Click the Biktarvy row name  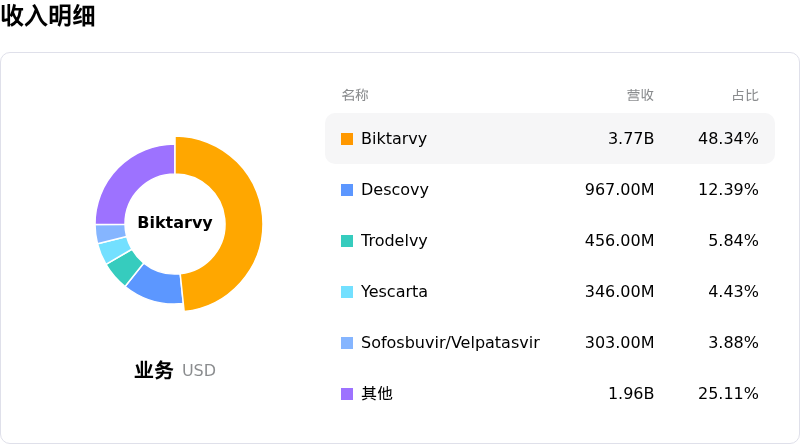[393, 139]
